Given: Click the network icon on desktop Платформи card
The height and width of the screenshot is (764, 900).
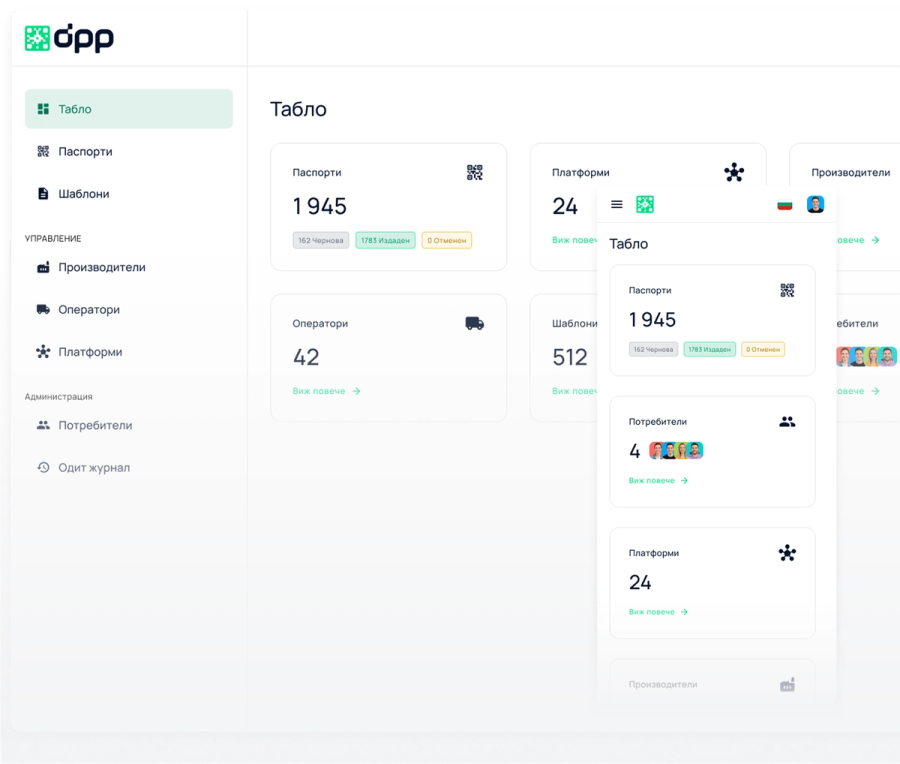Looking at the screenshot, I should (x=734, y=172).
